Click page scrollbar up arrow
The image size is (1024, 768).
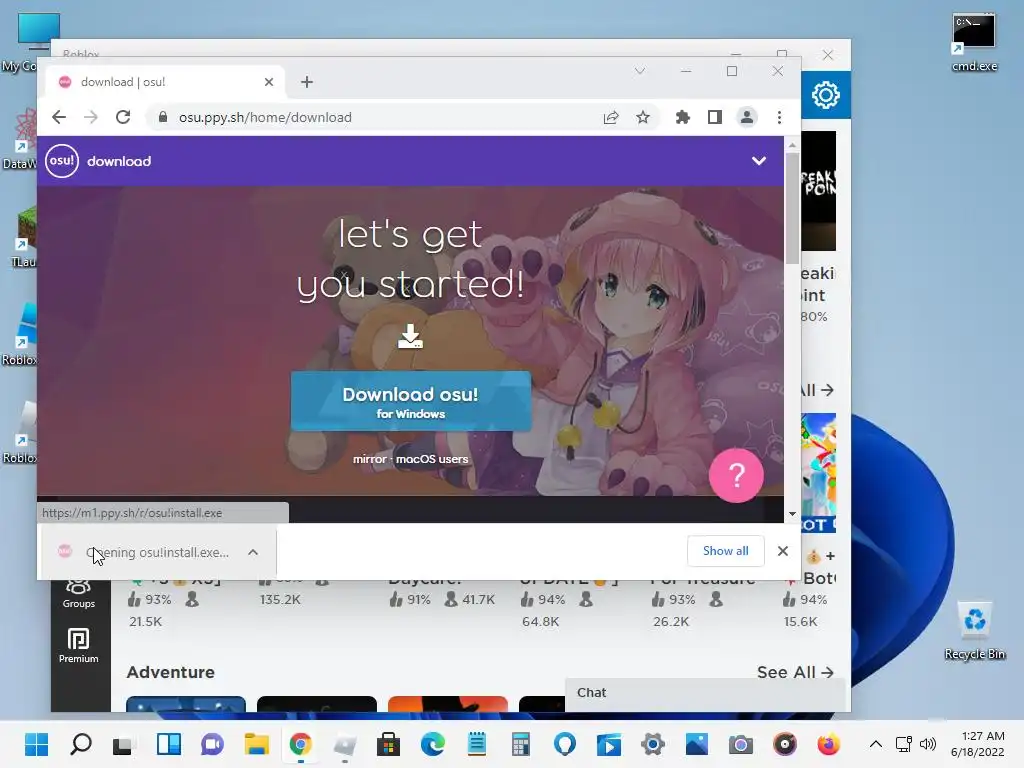pos(792,145)
